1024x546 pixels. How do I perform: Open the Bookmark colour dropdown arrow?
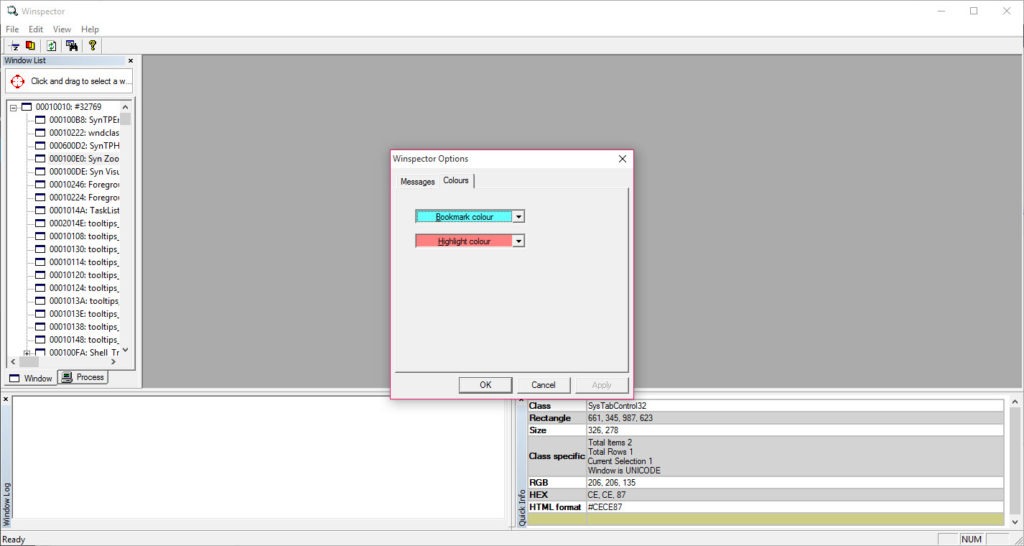(x=519, y=216)
